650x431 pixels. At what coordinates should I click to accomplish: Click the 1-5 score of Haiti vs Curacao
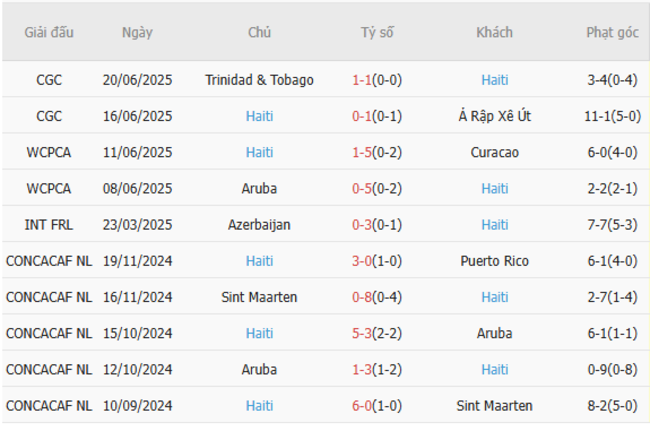pyautogui.click(x=362, y=152)
